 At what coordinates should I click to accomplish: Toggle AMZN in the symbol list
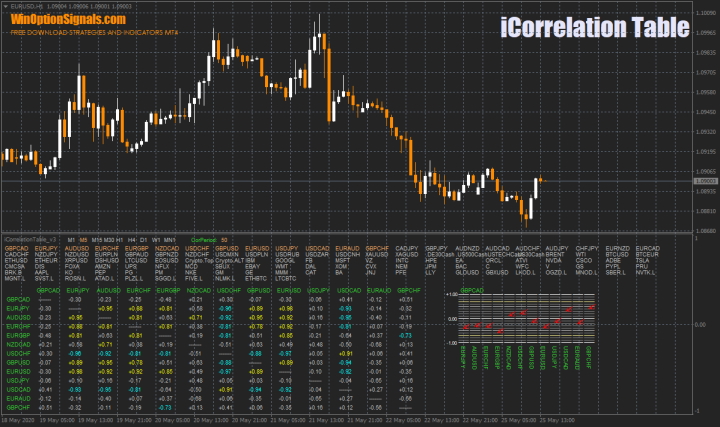[101, 266]
